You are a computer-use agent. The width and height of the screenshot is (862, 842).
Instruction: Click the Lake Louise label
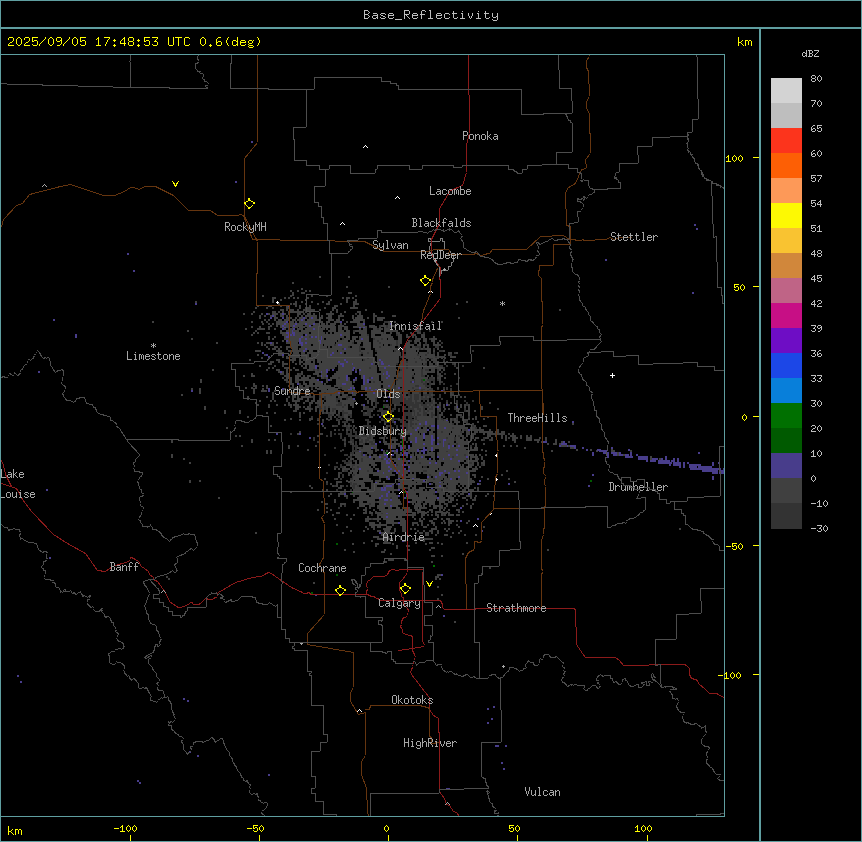18,484
